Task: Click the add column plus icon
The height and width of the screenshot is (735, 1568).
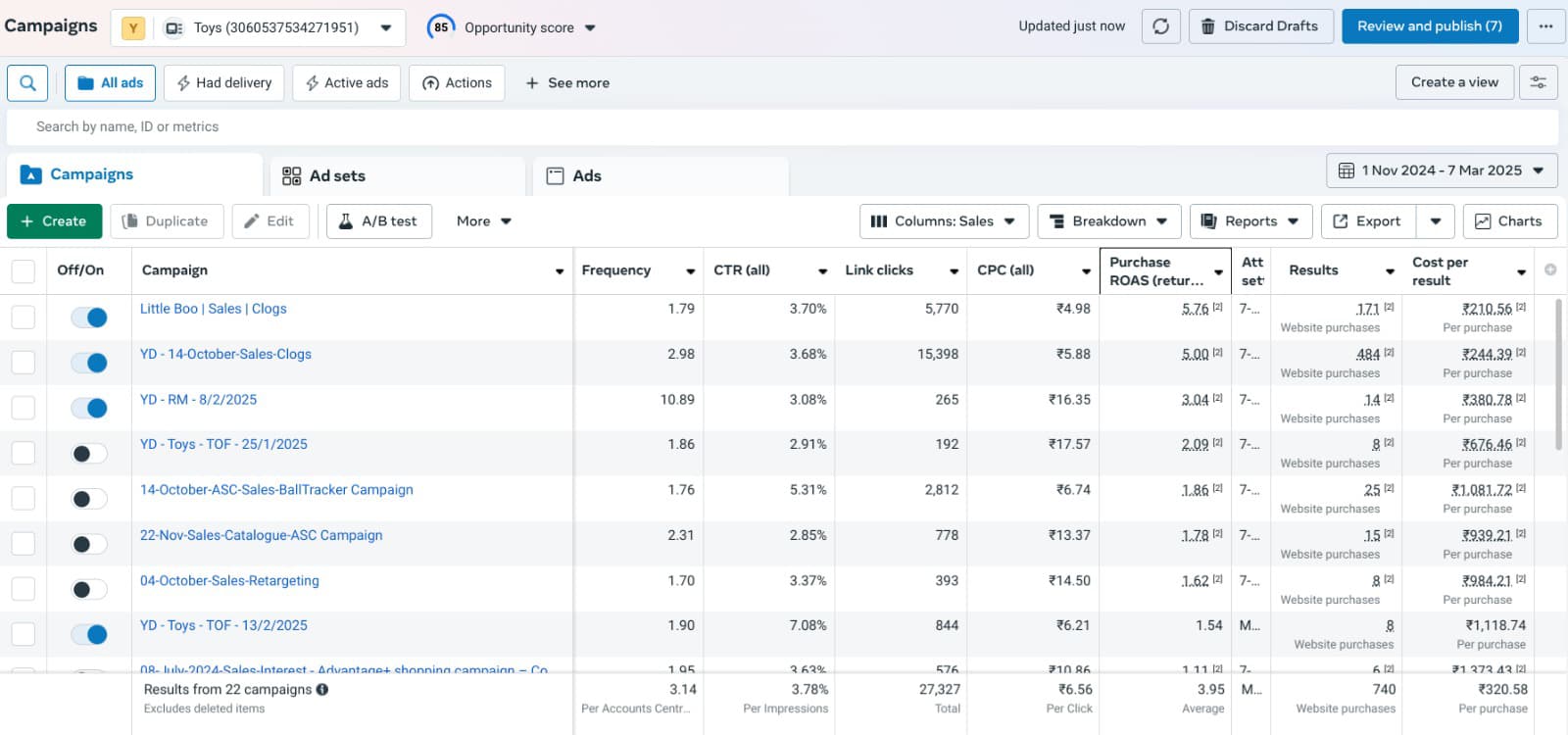Action: pyautogui.click(x=1550, y=269)
